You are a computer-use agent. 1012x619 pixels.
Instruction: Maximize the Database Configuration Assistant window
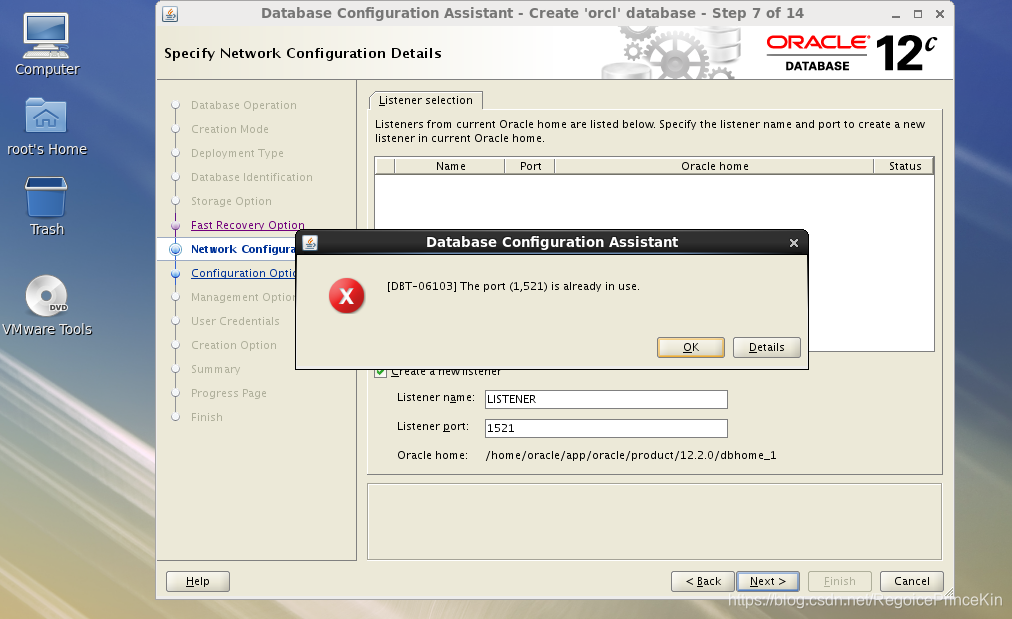click(918, 14)
